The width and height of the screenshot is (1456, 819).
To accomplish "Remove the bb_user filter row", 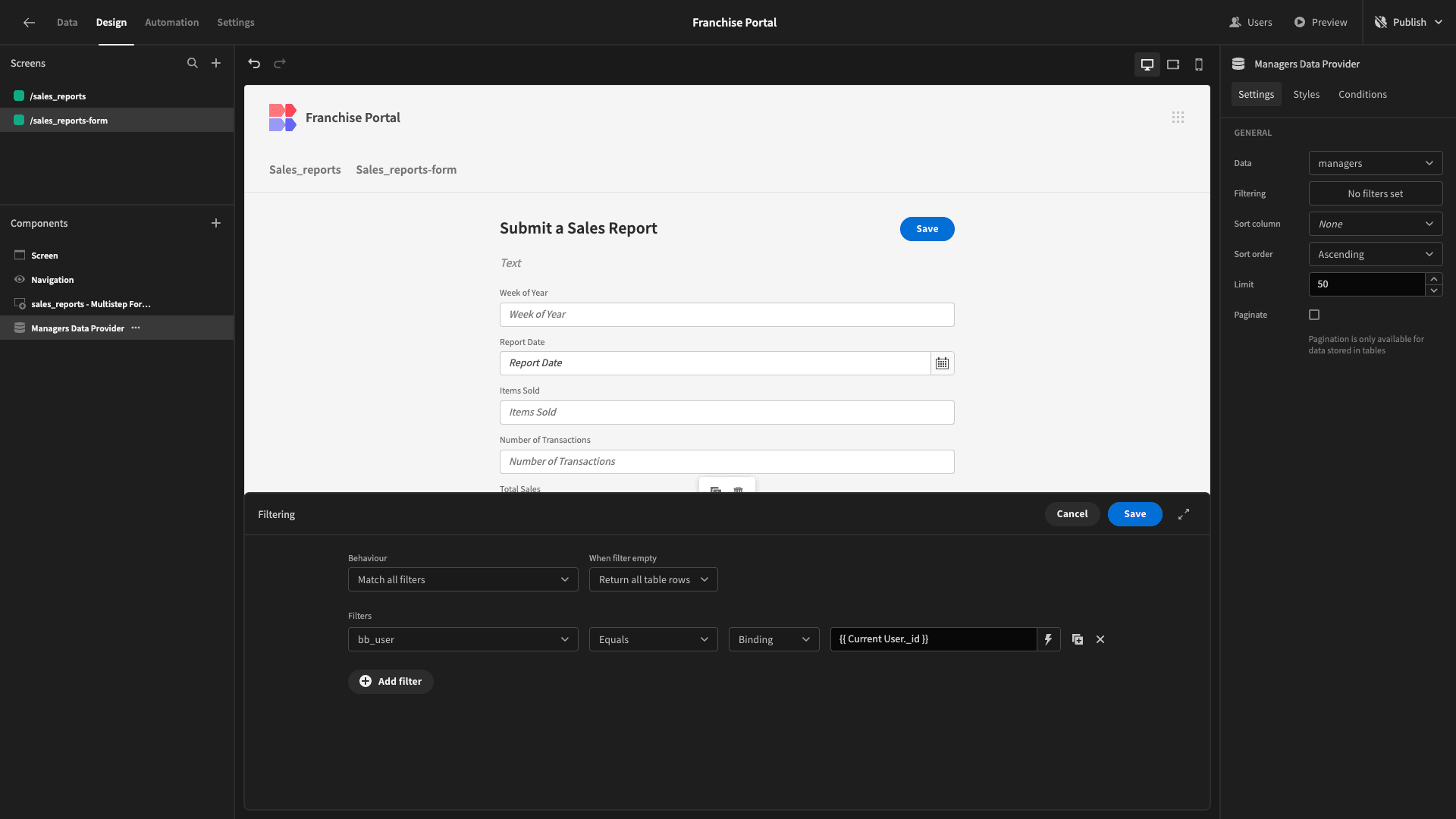I will point(1100,639).
